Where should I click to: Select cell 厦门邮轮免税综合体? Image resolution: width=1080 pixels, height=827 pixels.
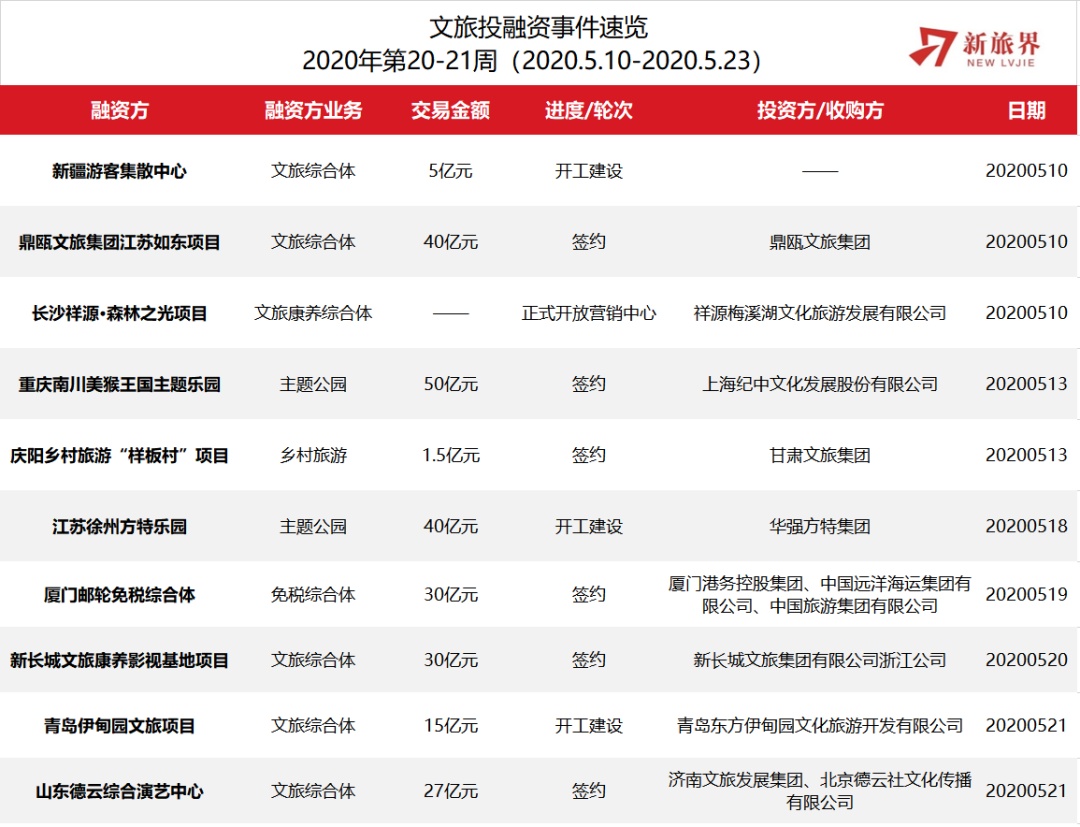[119, 594]
